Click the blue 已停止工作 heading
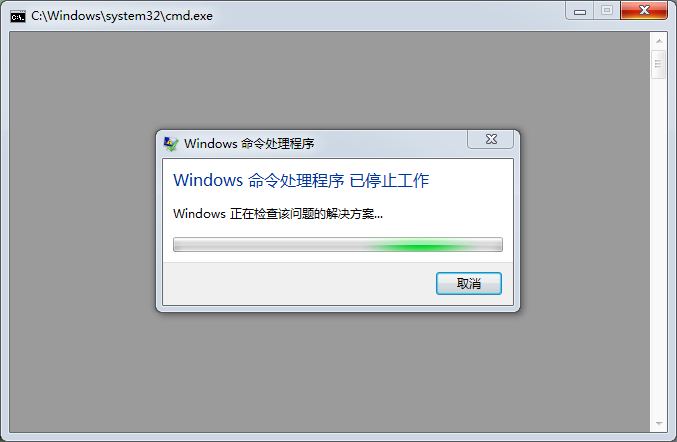Viewport: 677px width, 442px height. 389,180
